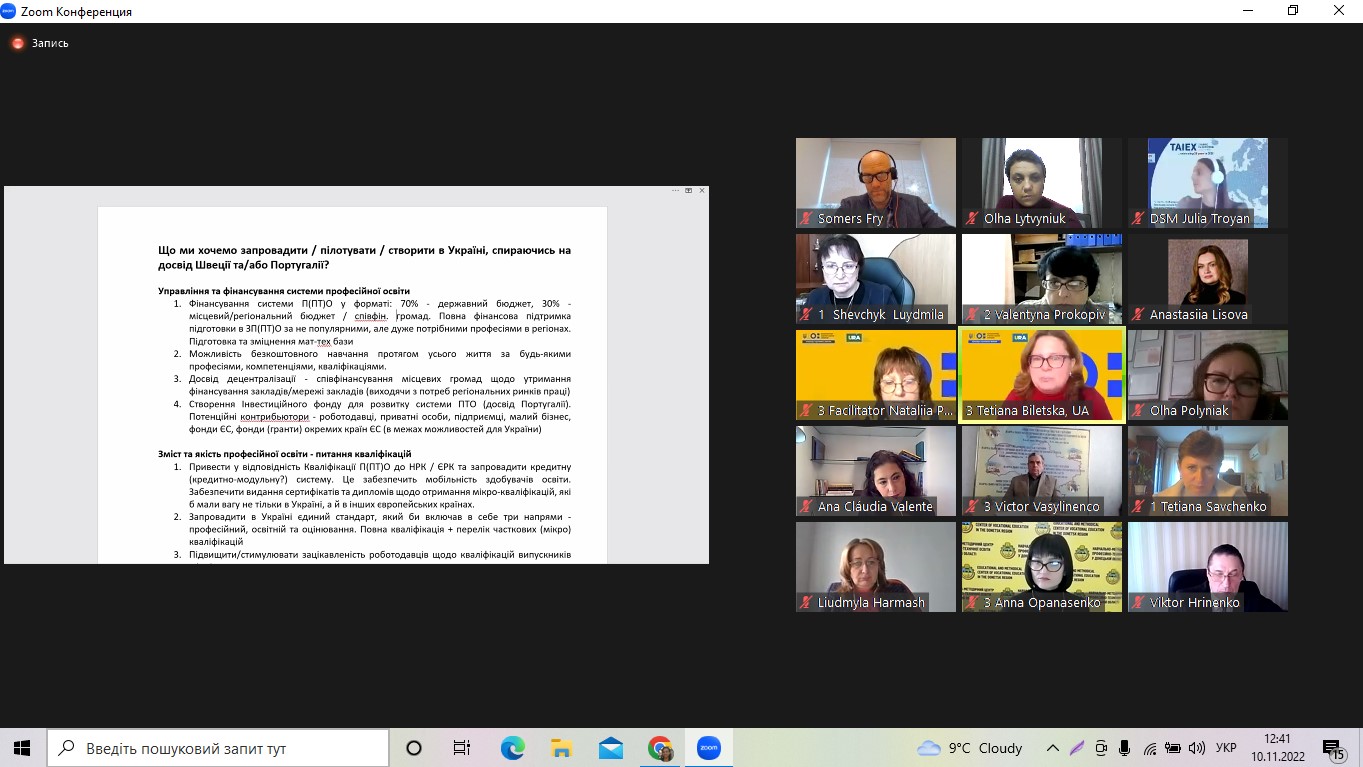The height and width of the screenshot is (767, 1363).
Task: Open the УКР keyboard language switcher
Action: (x=1226, y=748)
